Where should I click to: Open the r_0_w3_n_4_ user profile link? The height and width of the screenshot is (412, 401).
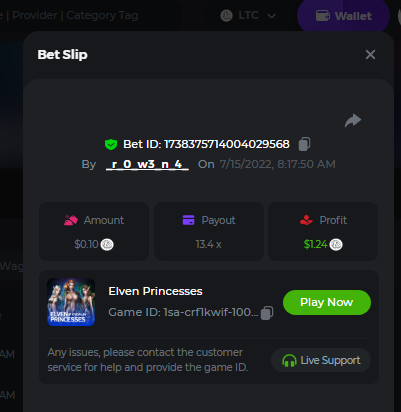coord(147,164)
